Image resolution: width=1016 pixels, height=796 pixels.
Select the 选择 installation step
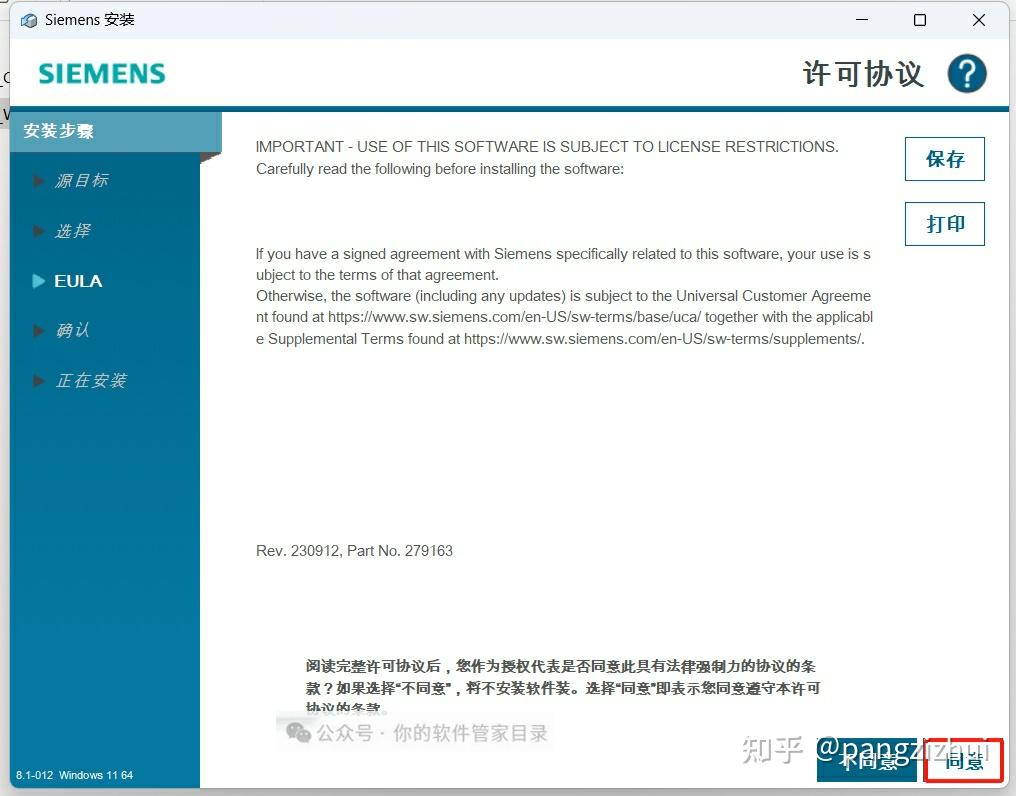[x=72, y=231]
